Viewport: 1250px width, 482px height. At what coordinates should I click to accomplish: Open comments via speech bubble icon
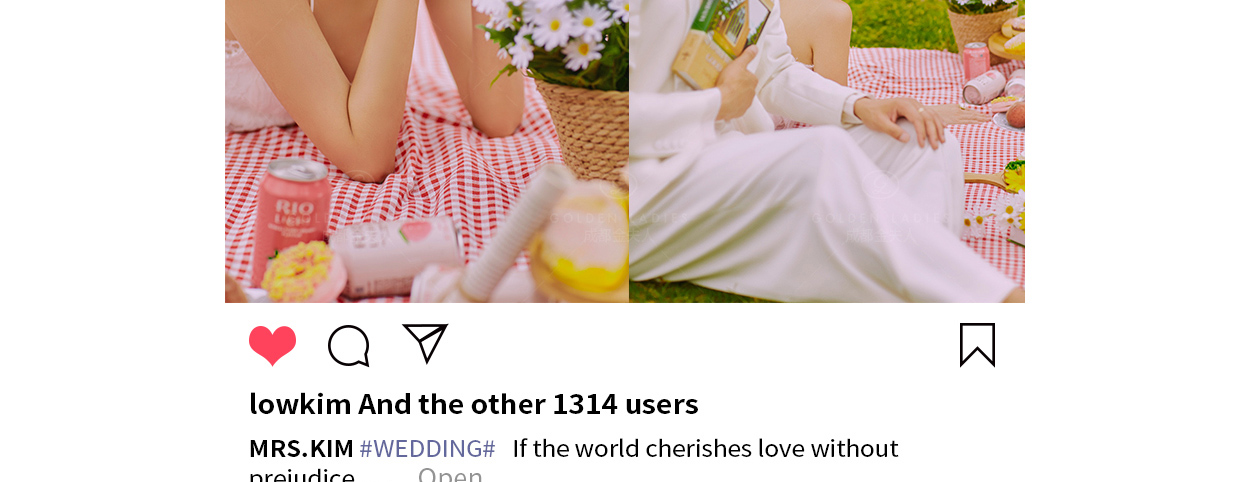pyautogui.click(x=349, y=346)
